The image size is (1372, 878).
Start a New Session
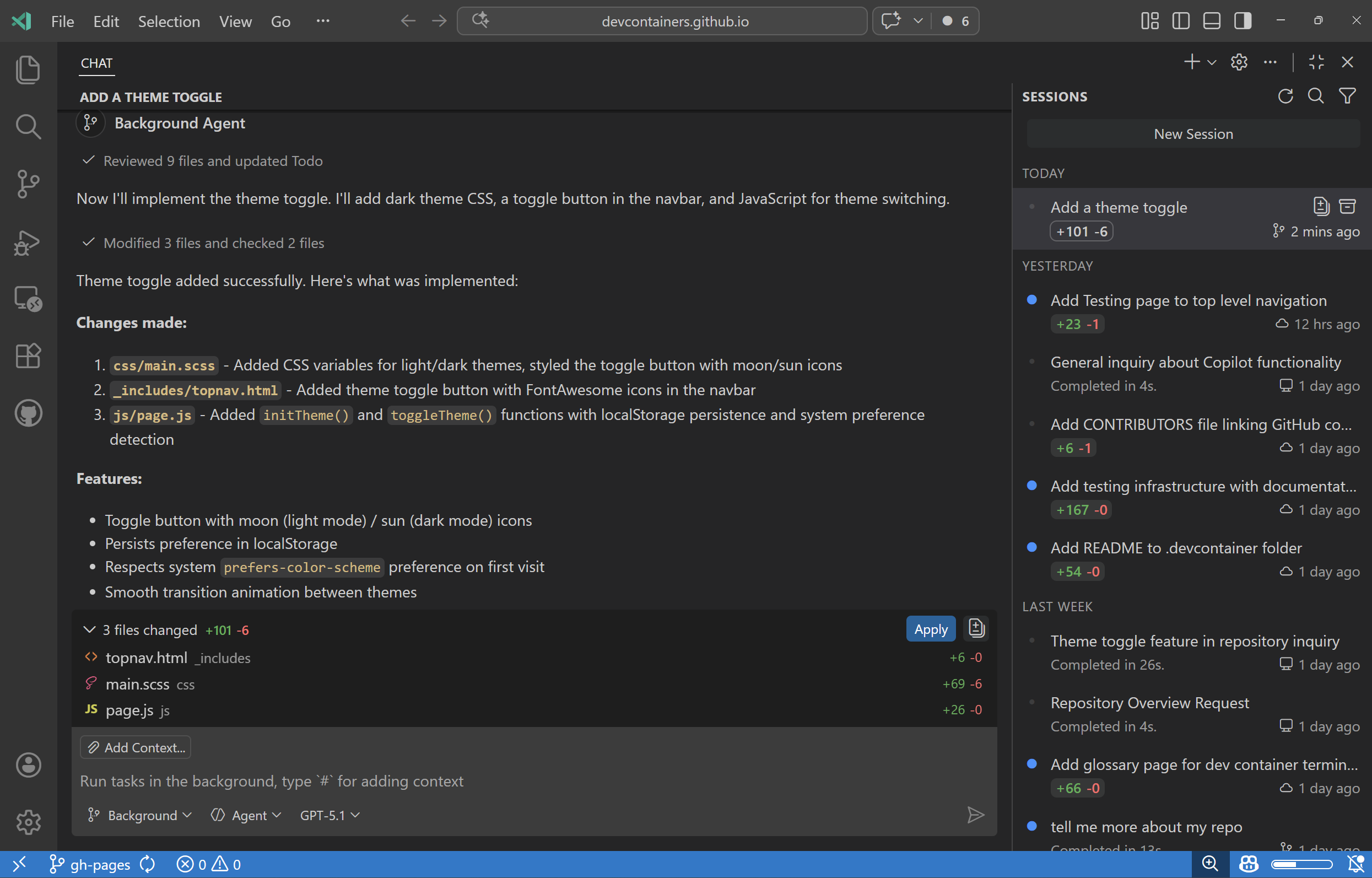click(x=1193, y=133)
